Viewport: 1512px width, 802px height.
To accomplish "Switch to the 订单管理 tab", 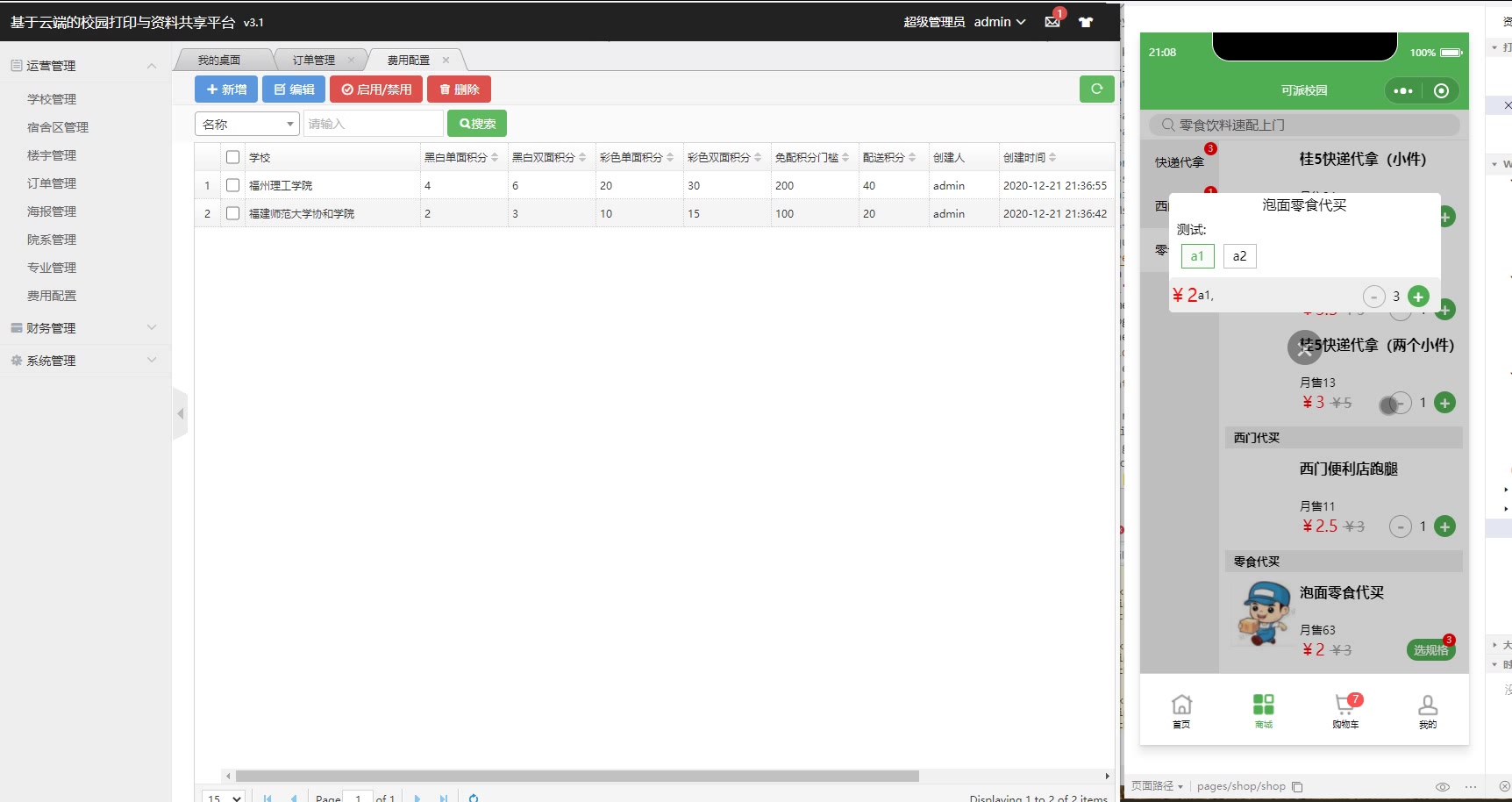I will [314, 60].
